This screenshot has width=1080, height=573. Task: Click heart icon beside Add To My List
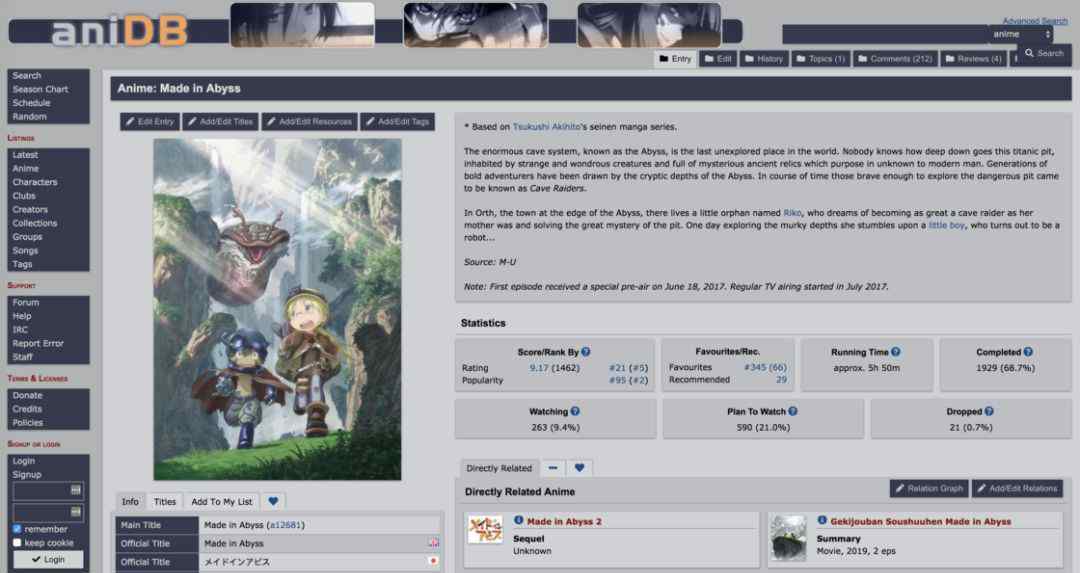(x=273, y=501)
